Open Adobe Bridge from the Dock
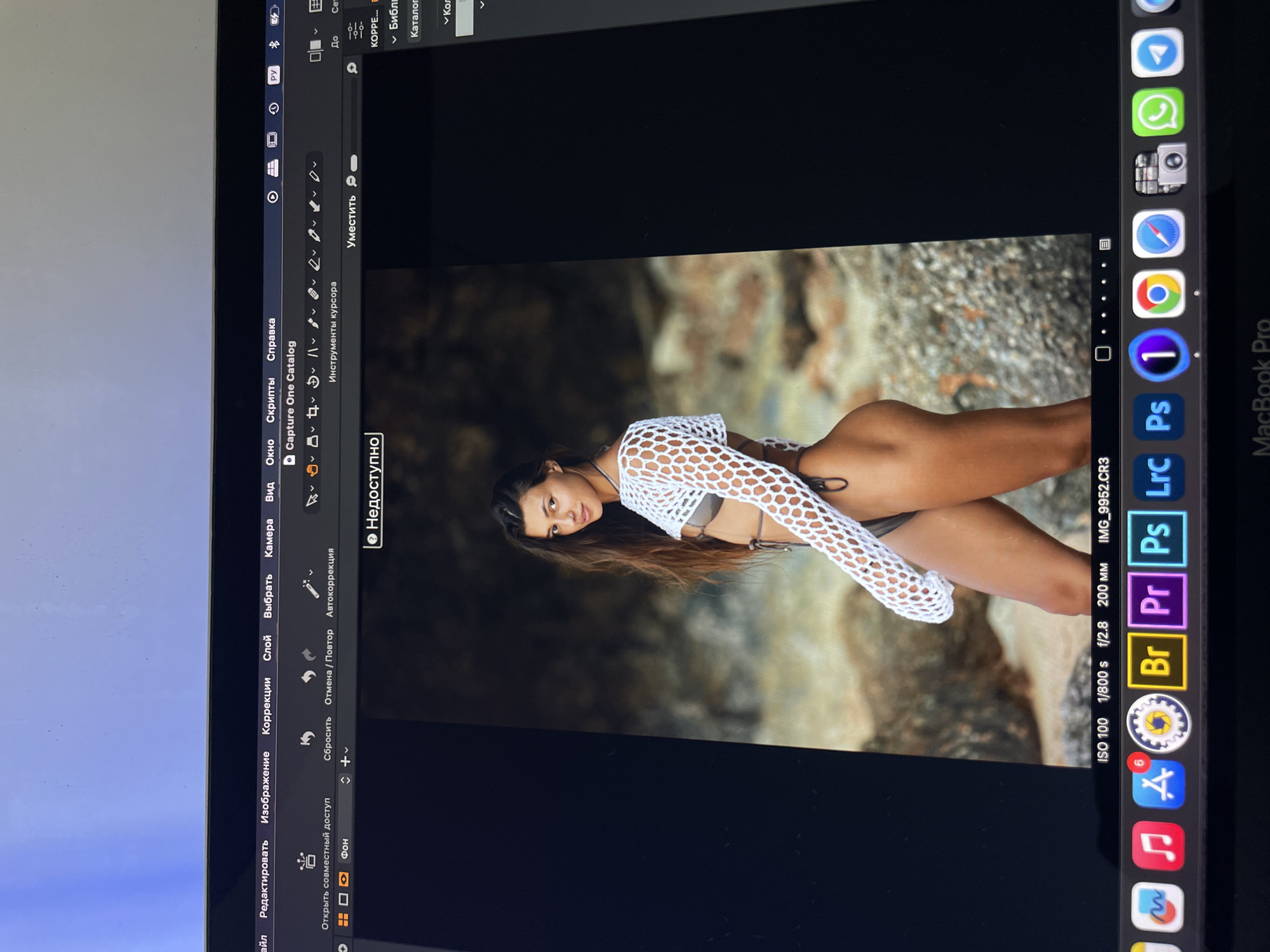Screen dimensions: 1270x952 (x=1157, y=661)
